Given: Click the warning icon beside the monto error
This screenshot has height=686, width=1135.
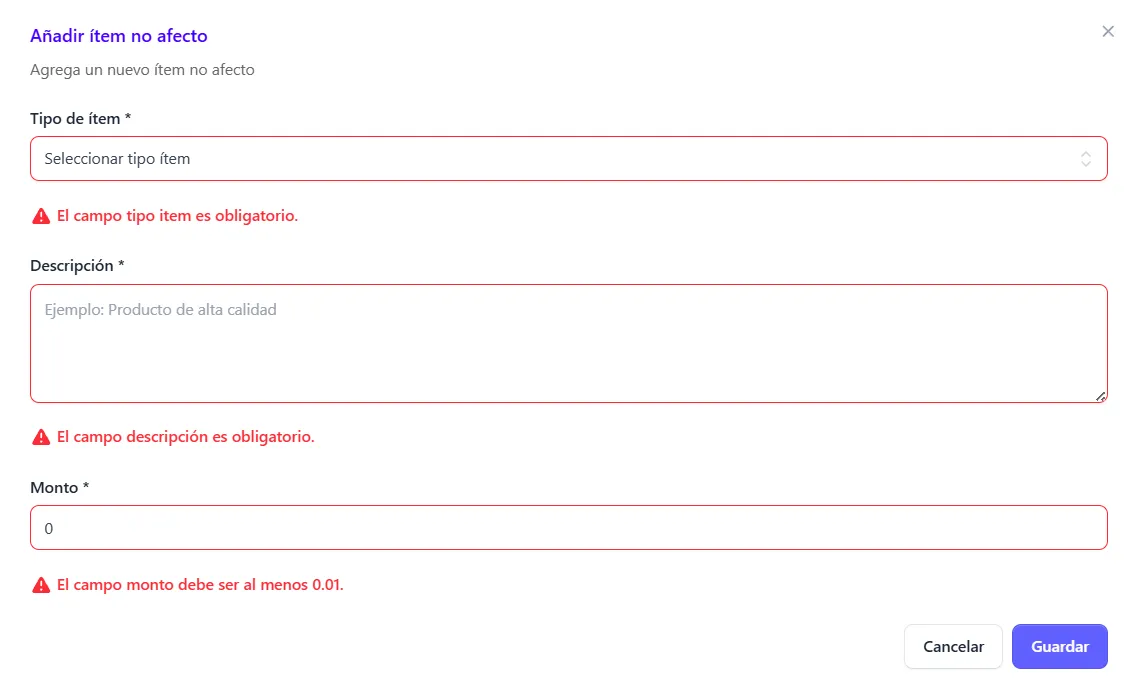Looking at the screenshot, I should [41, 585].
